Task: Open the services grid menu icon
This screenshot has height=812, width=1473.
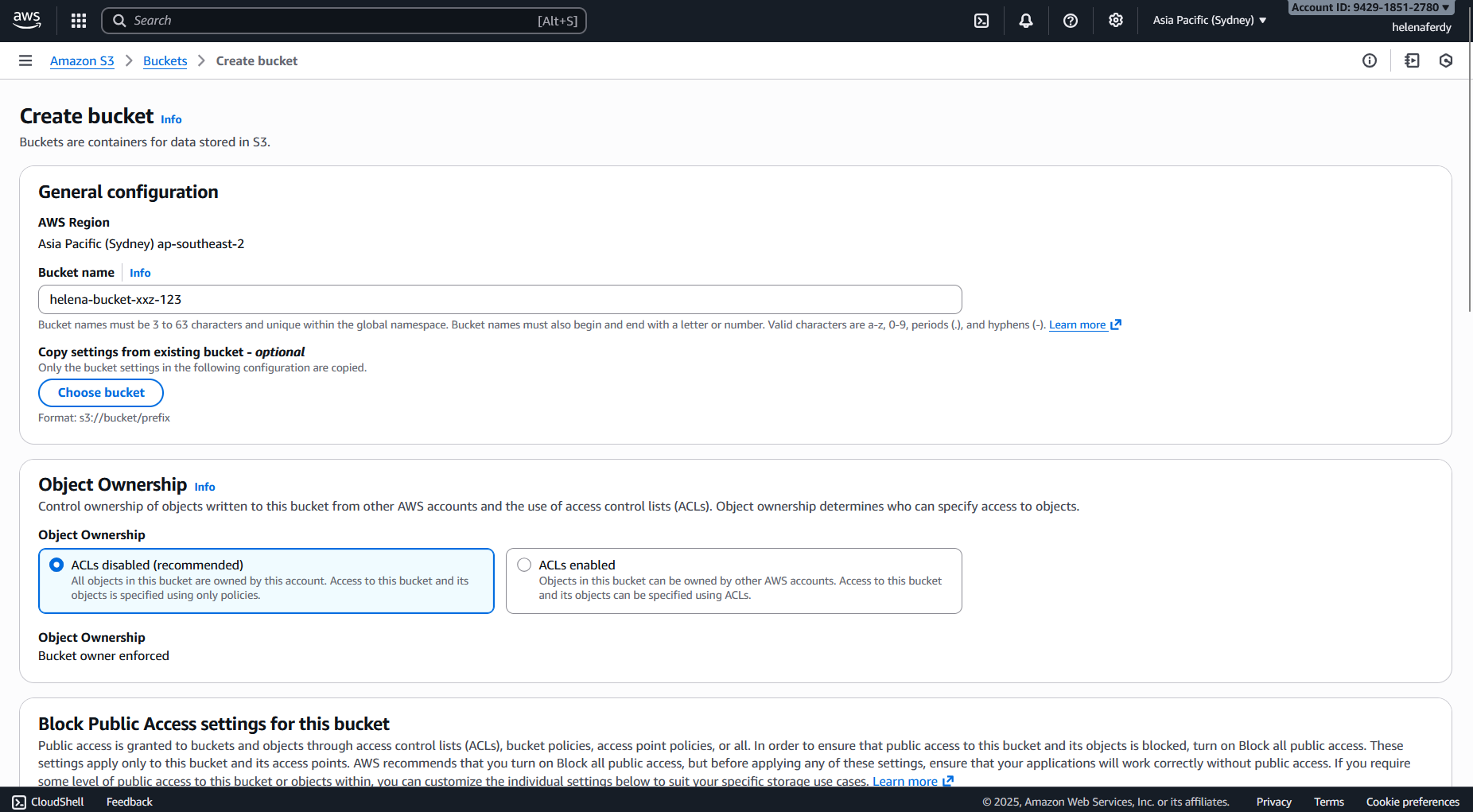Action: click(x=78, y=21)
